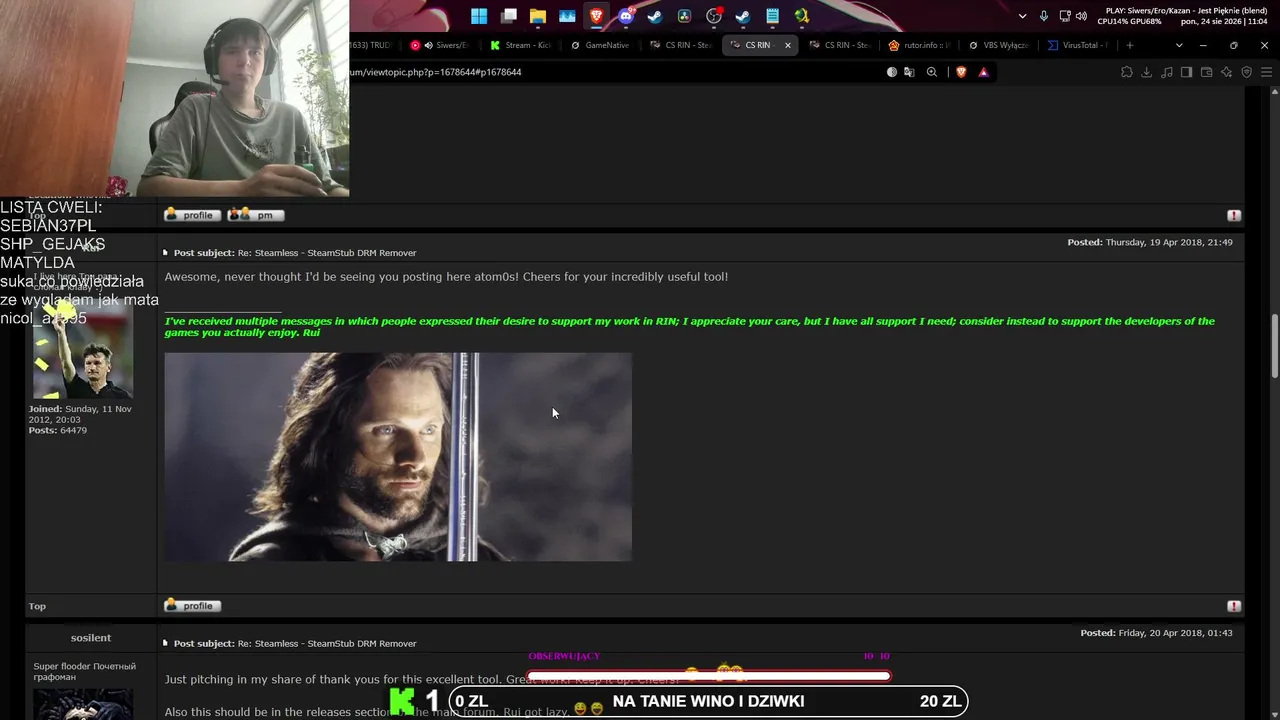Click the 20 Apr 2018 post subject icon
This screenshot has height=720, width=1280.
166,644
